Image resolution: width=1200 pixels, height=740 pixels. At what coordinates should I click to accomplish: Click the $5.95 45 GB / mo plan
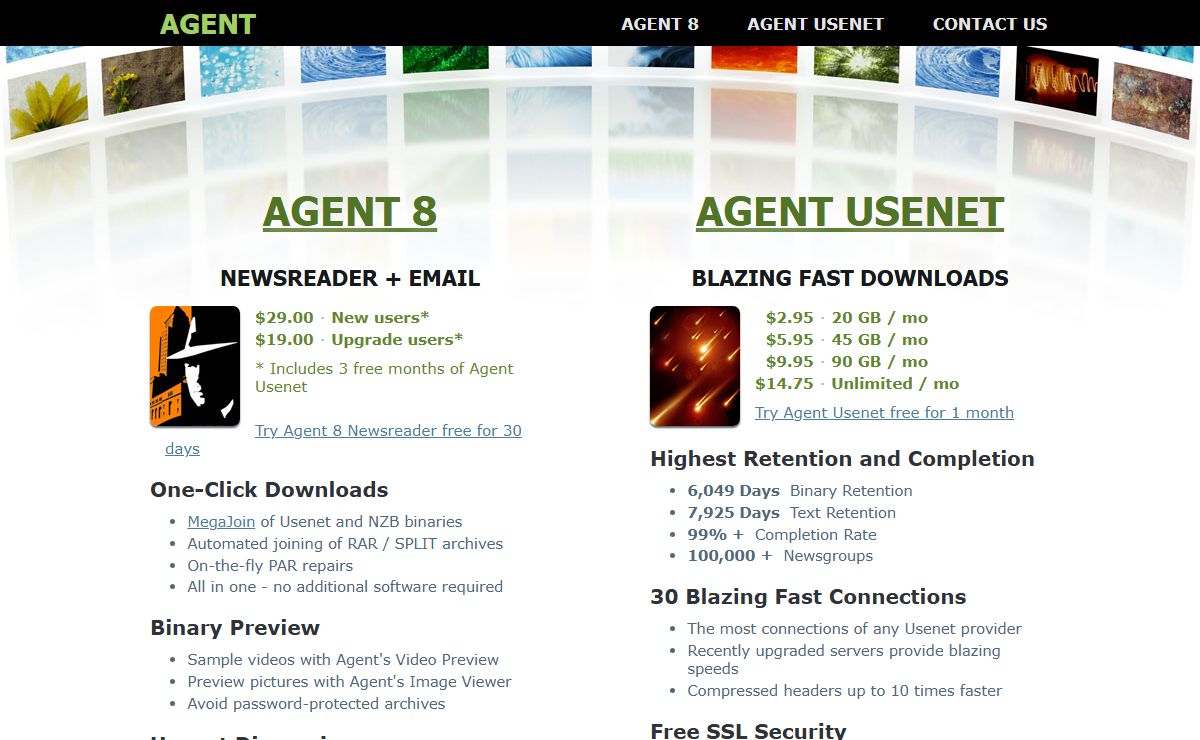(x=847, y=340)
